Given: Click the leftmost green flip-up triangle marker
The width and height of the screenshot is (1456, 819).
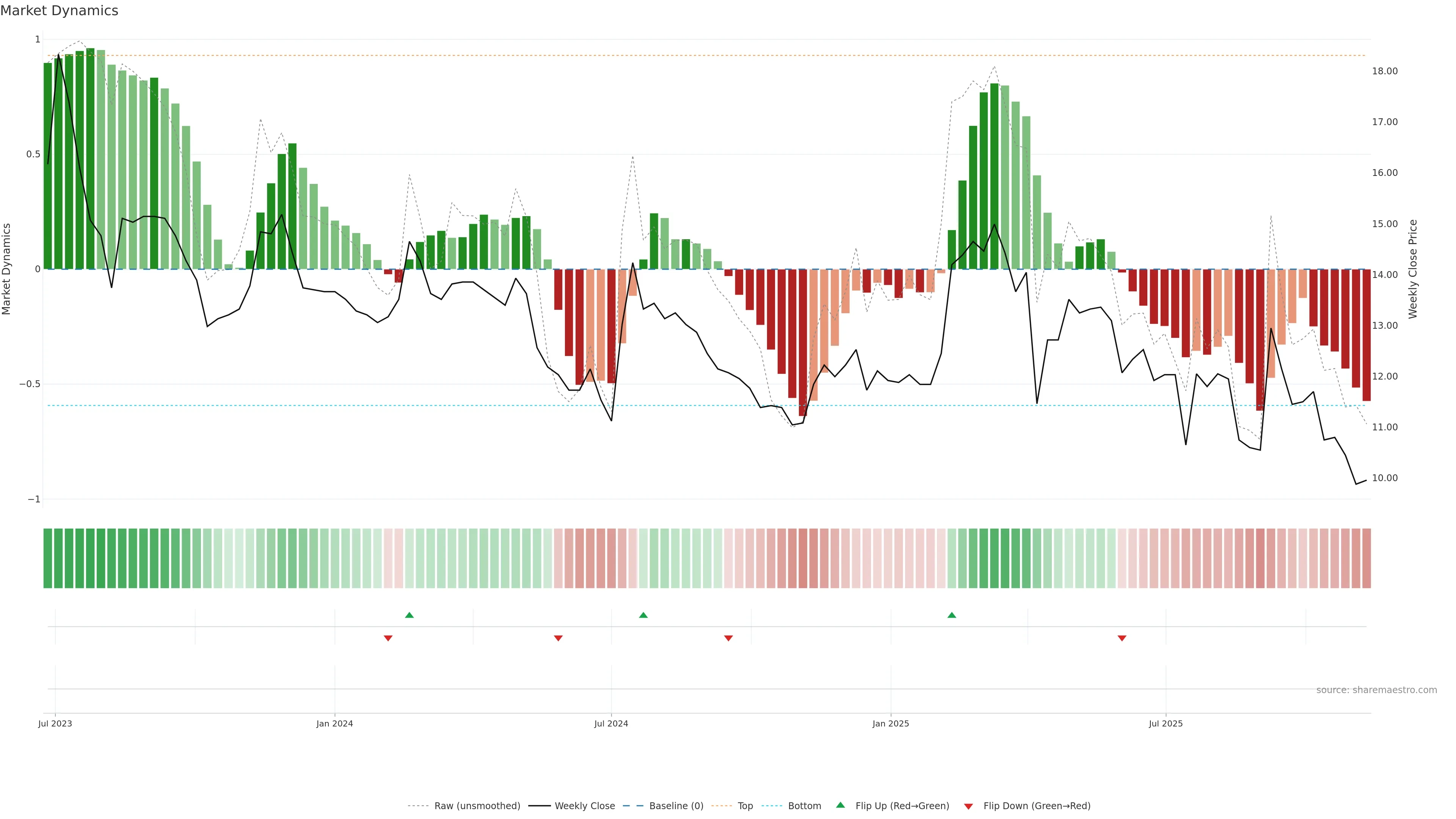Looking at the screenshot, I should pyautogui.click(x=409, y=615).
